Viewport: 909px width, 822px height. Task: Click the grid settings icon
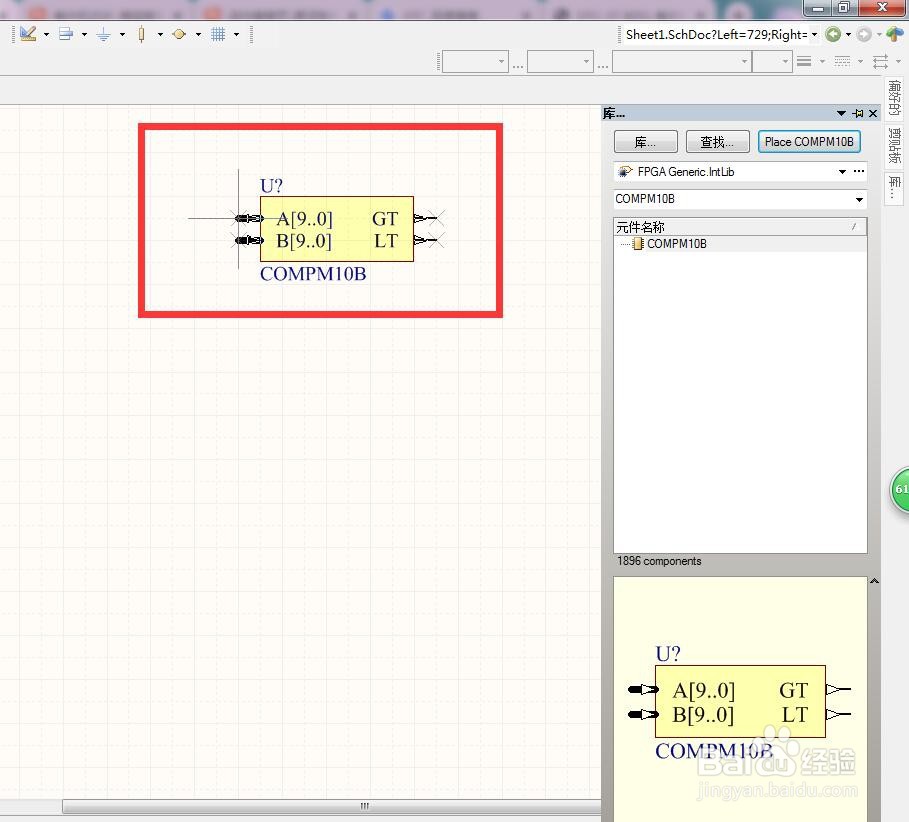[x=217, y=34]
